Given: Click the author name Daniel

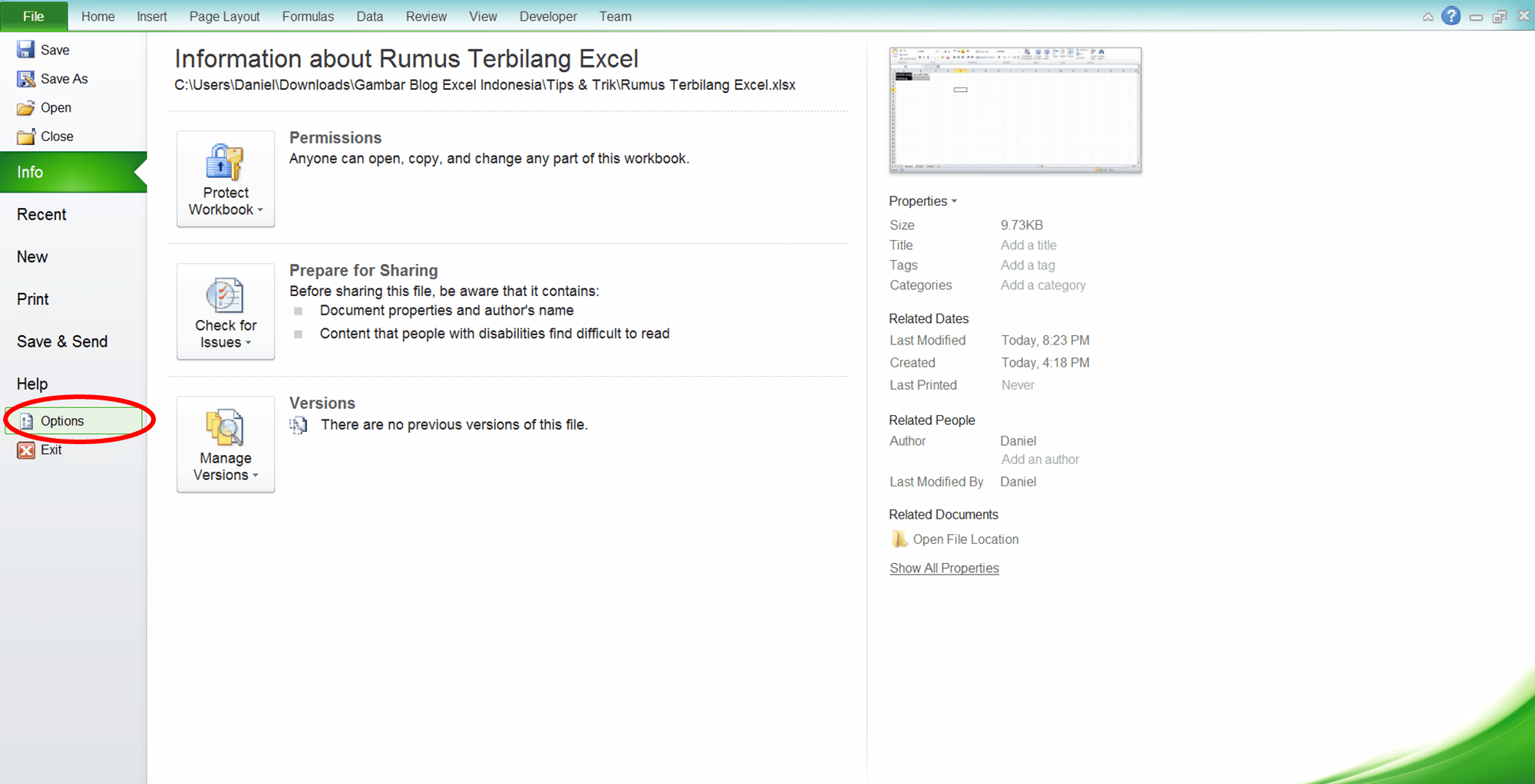Looking at the screenshot, I should point(1018,441).
